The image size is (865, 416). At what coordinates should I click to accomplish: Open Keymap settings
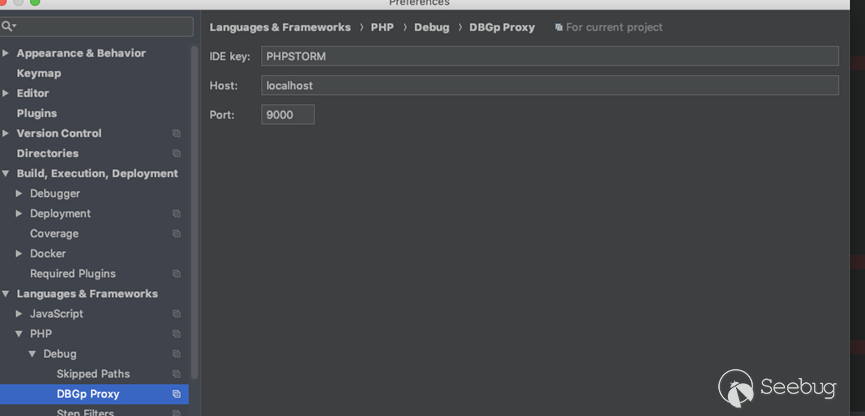pos(39,73)
